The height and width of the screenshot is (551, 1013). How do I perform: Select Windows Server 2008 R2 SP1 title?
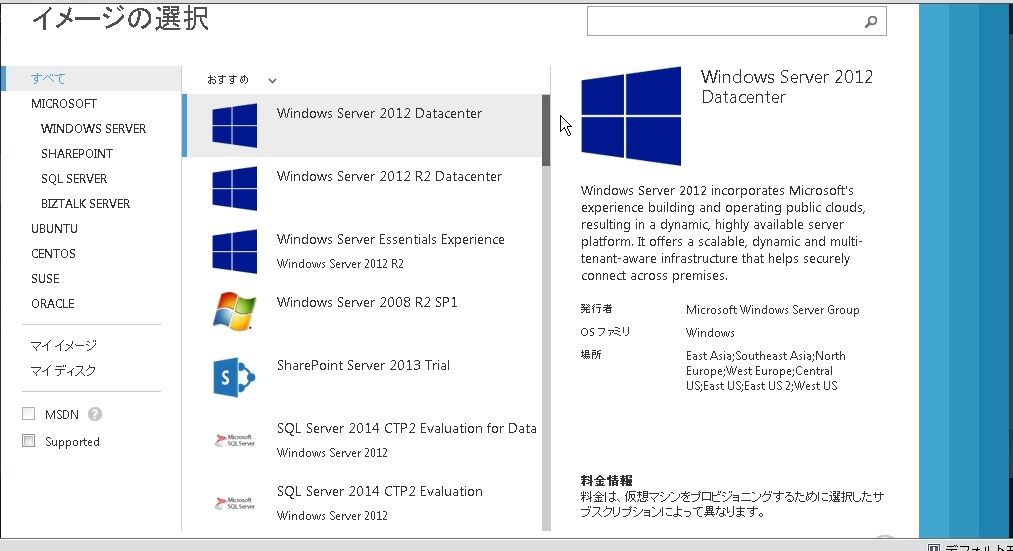367,302
